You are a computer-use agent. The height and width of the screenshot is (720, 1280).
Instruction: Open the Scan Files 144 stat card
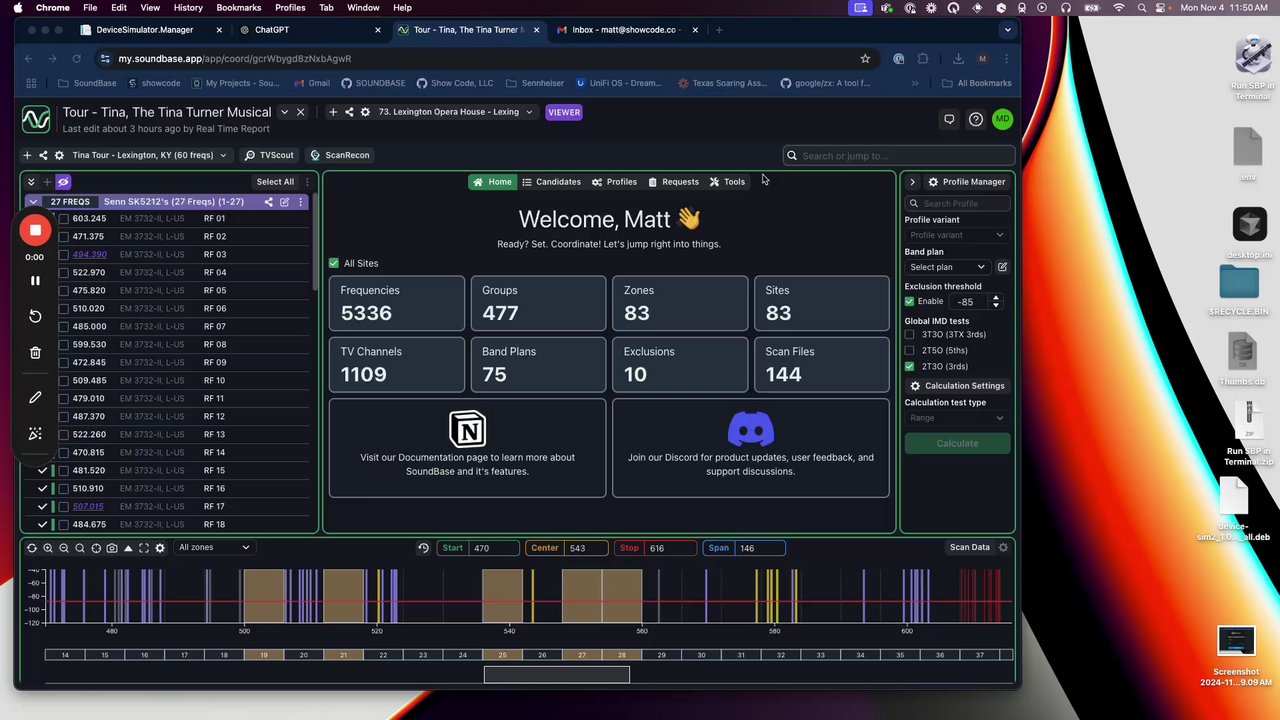point(822,363)
